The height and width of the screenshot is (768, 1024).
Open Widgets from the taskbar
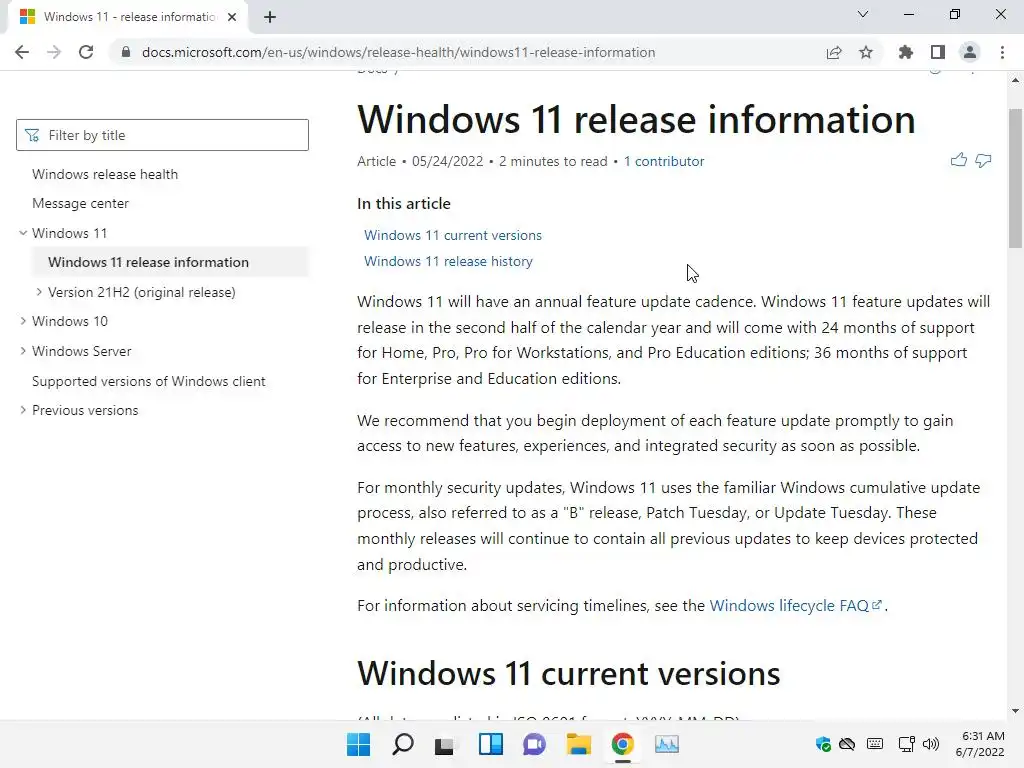[x=490, y=744]
